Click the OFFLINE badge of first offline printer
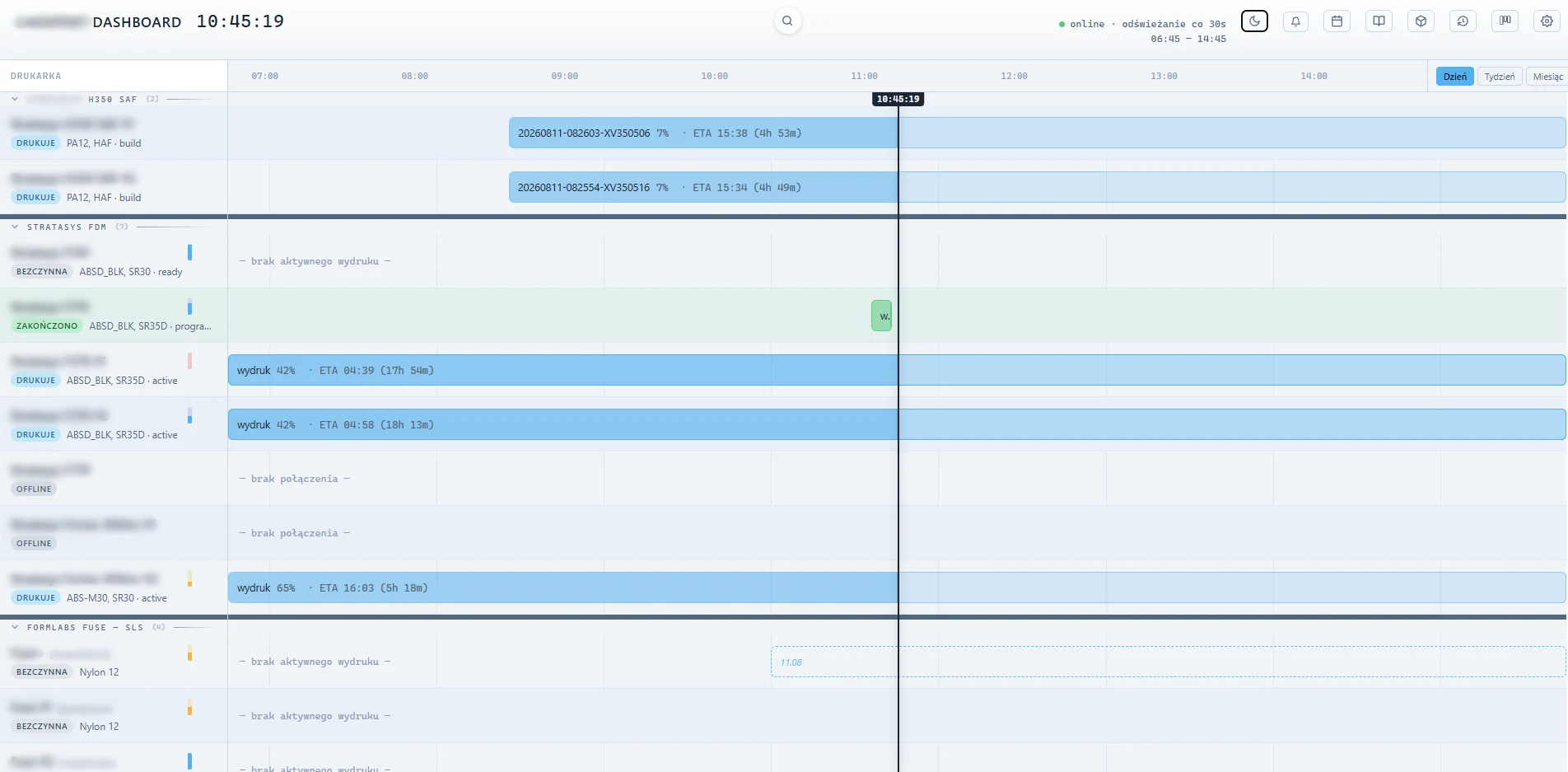The width and height of the screenshot is (1568, 772). pyautogui.click(x=34, y=489)
